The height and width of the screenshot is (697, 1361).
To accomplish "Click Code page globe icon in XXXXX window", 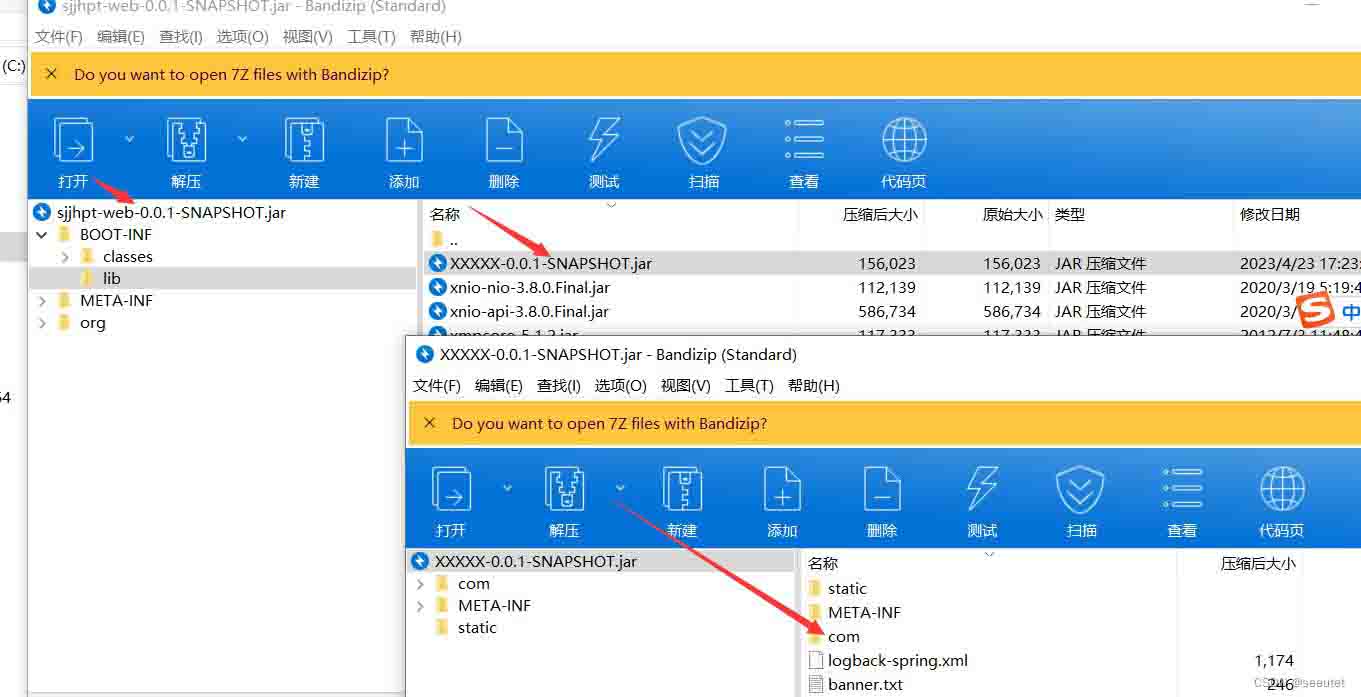I will pos(1282,490).
